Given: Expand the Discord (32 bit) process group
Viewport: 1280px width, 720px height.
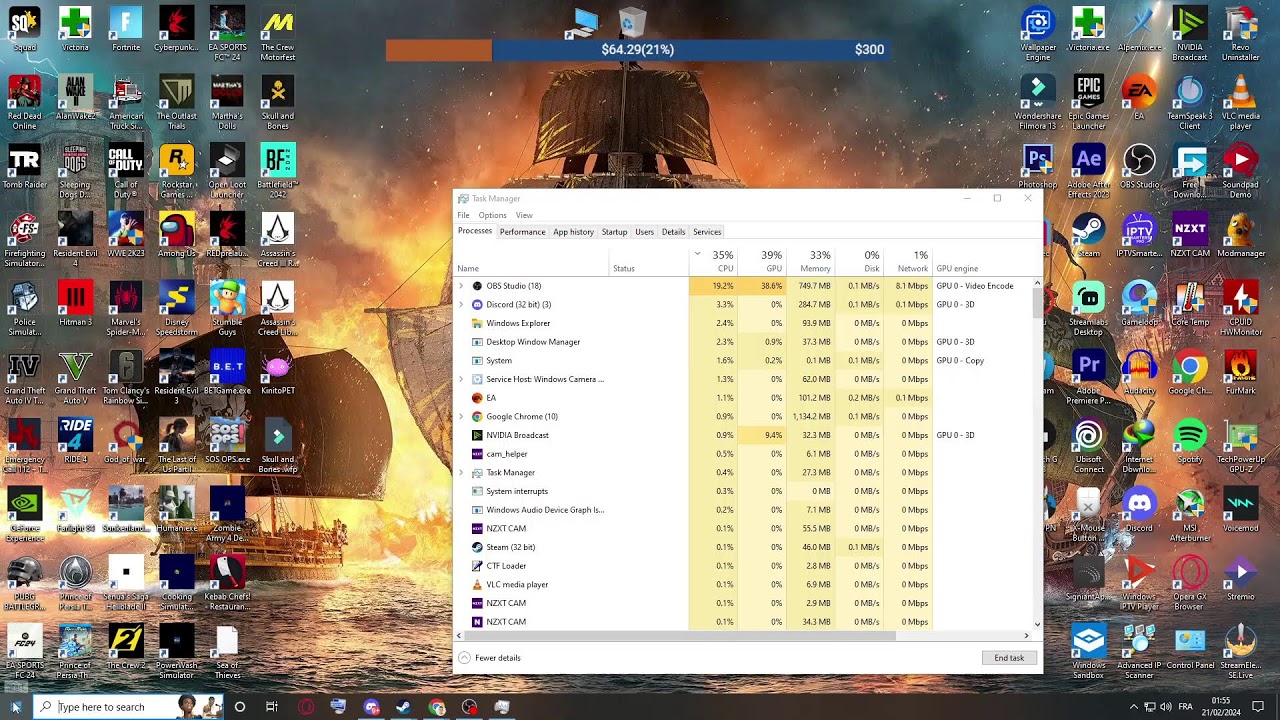Looking at the screenshot, I should 461,305.
